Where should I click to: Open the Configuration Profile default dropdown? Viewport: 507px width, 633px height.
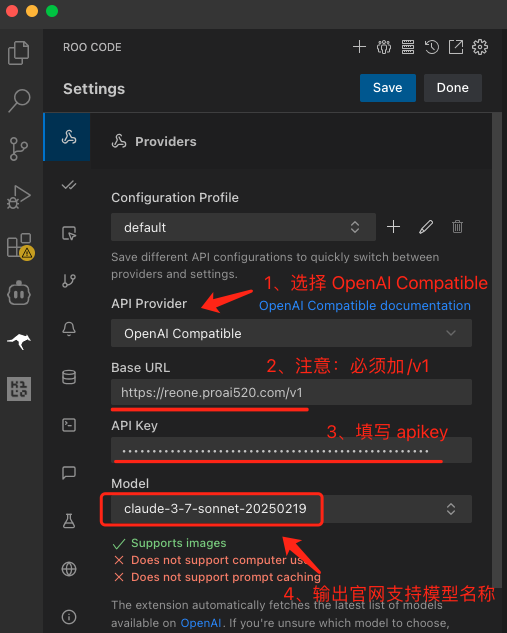coord(243,227)
